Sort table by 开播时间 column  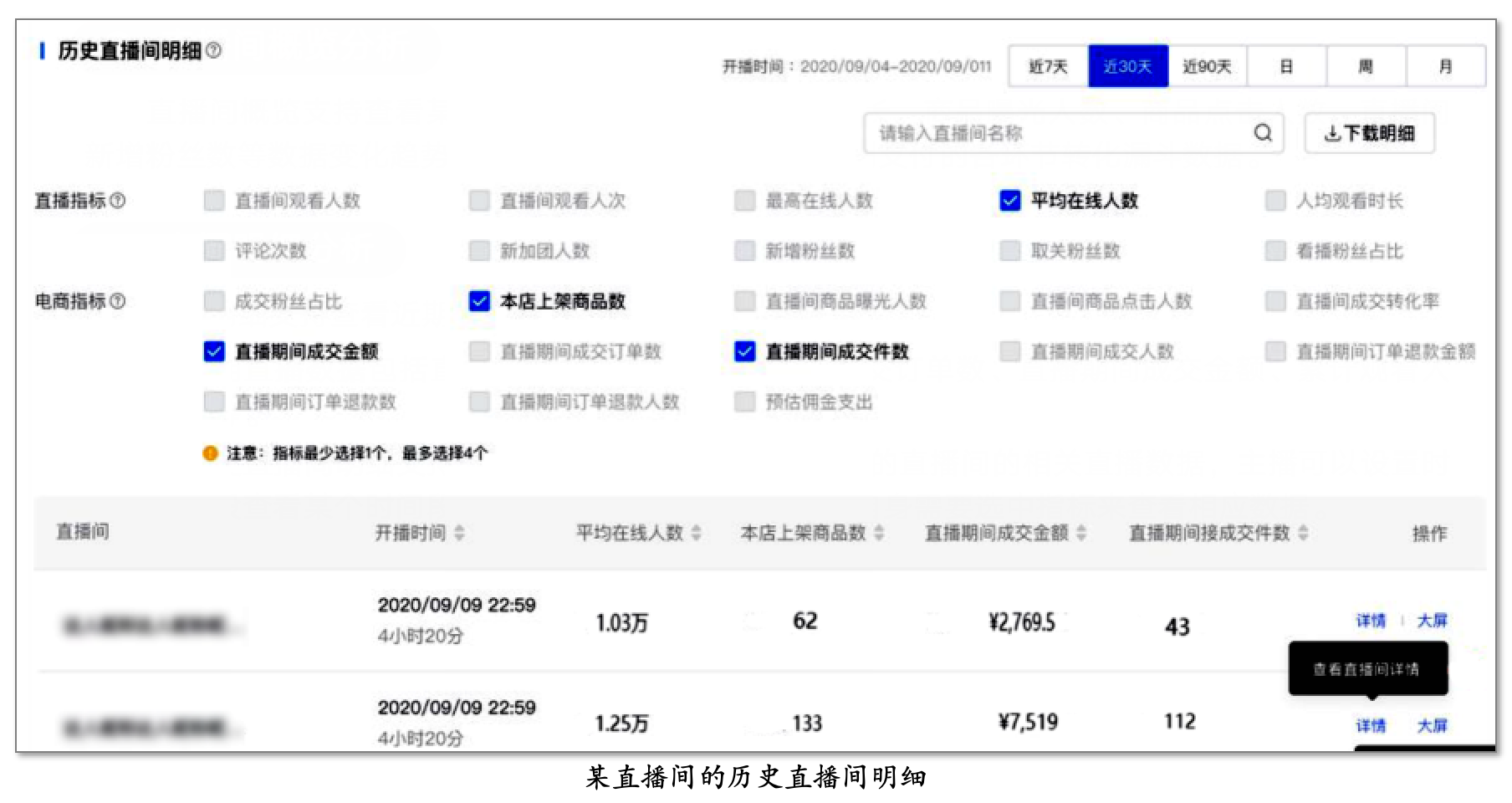[459, 533]
